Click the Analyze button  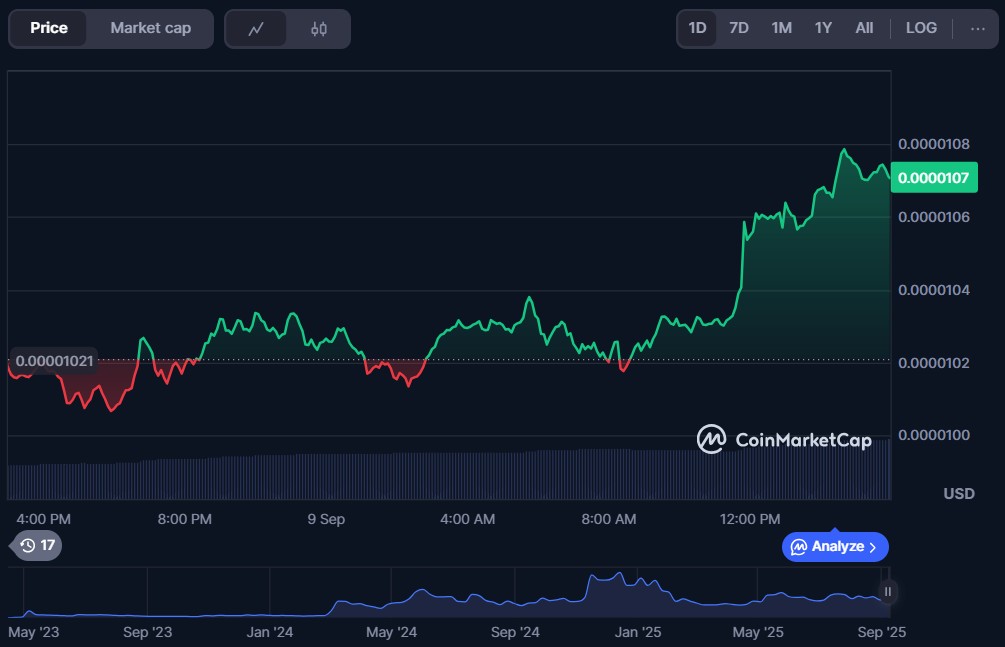(834, 547)
